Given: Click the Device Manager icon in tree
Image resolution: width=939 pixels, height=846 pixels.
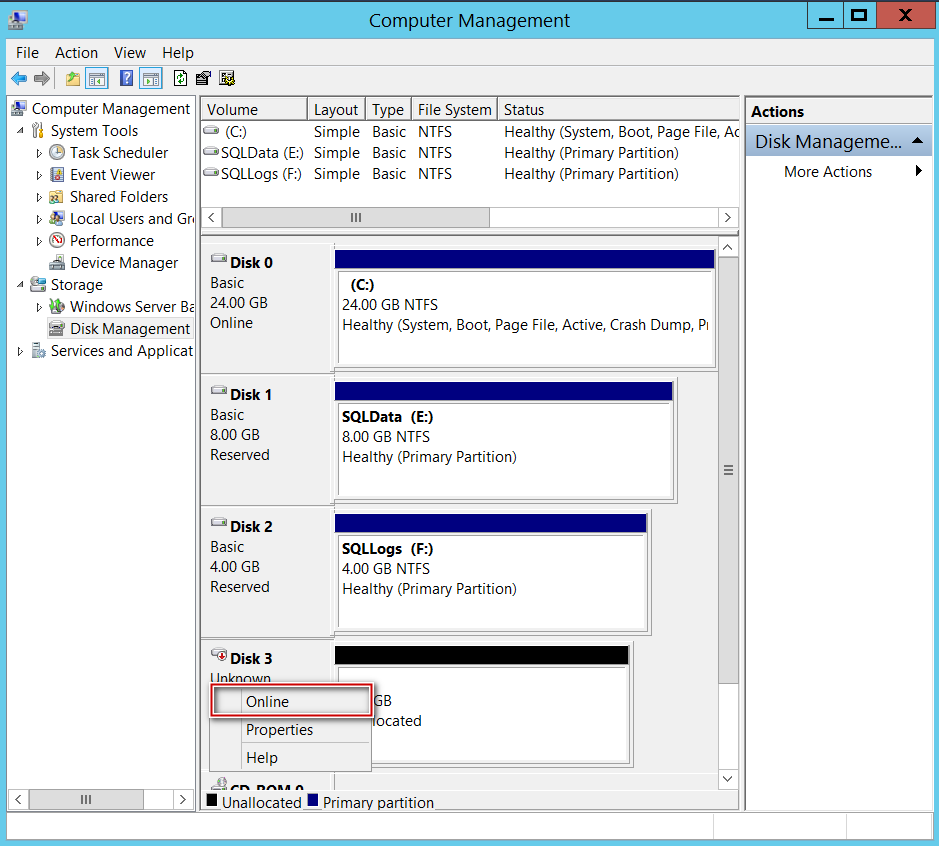Looking at the screenshot, I should click(x=57, y=263).
